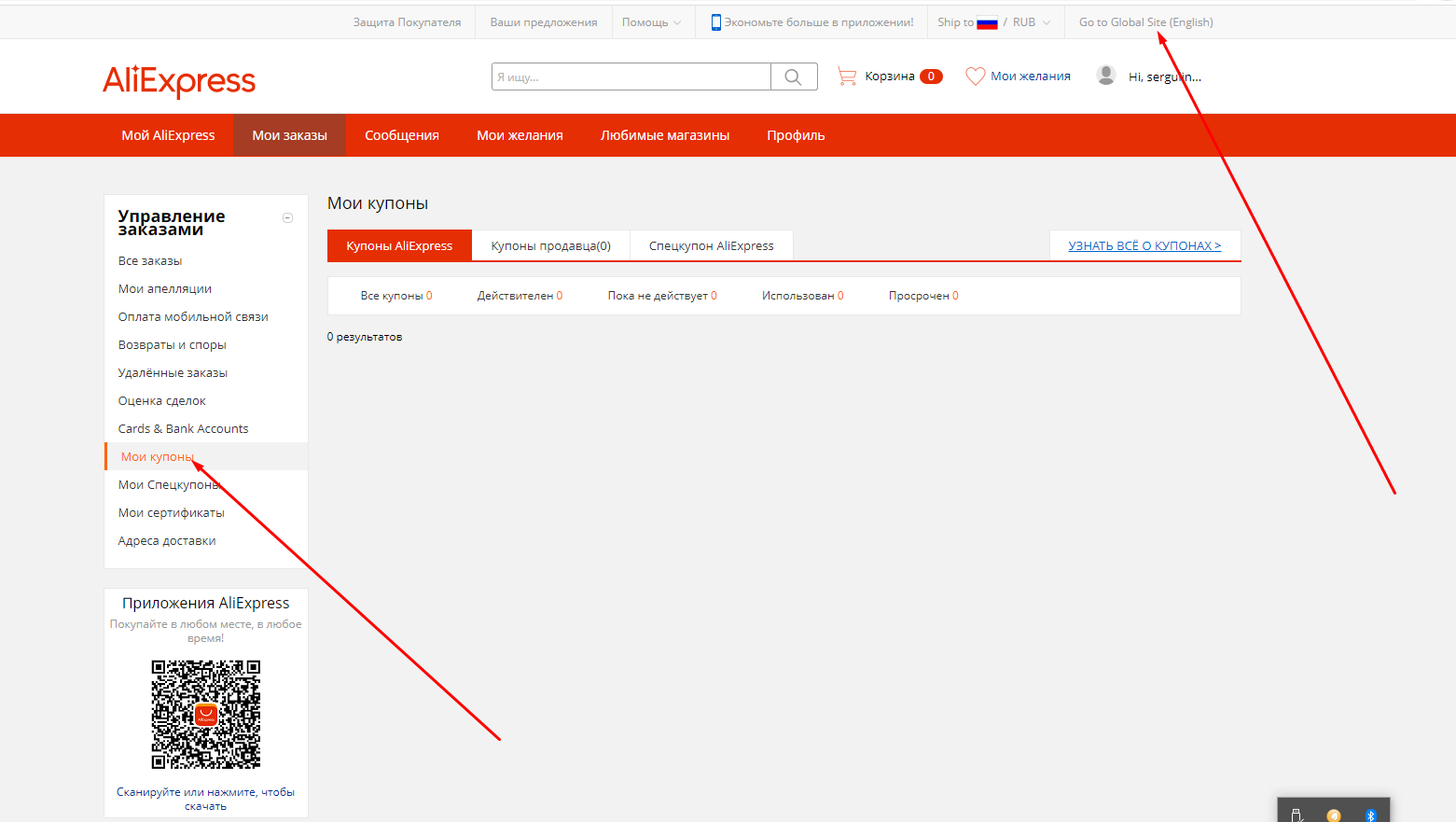Click the Russian flag icon
1456x822 pixels.
[987, 23]
